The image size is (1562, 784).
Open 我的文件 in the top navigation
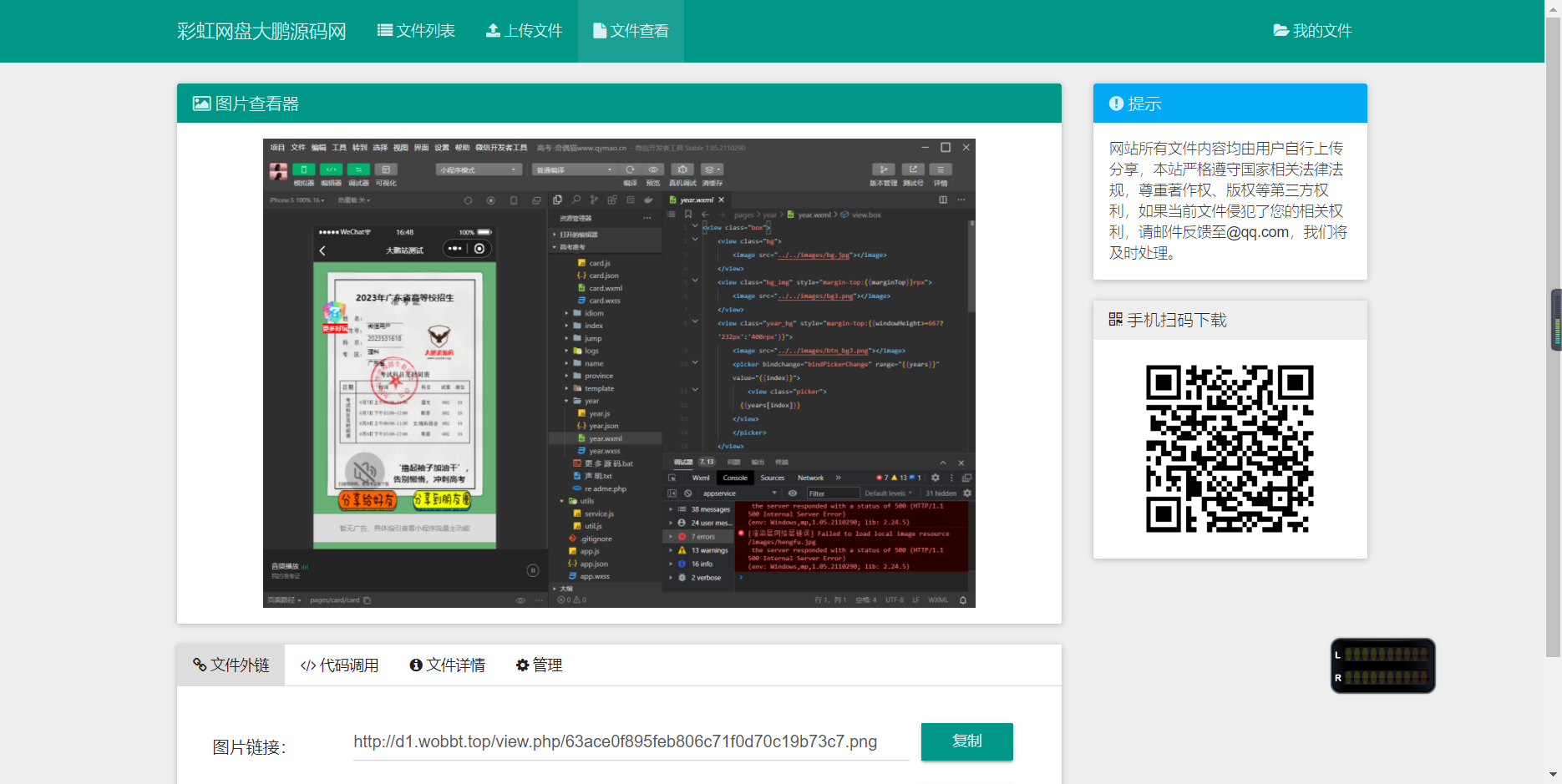(1312, 31)
